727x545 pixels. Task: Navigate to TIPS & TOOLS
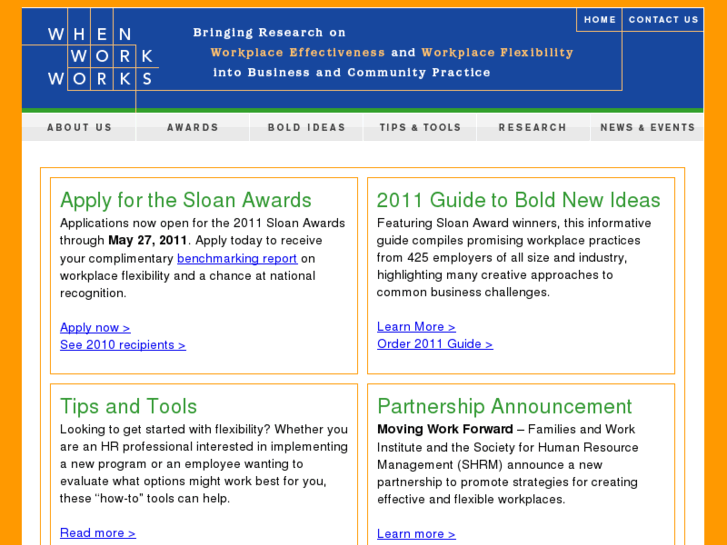(420, 127)
